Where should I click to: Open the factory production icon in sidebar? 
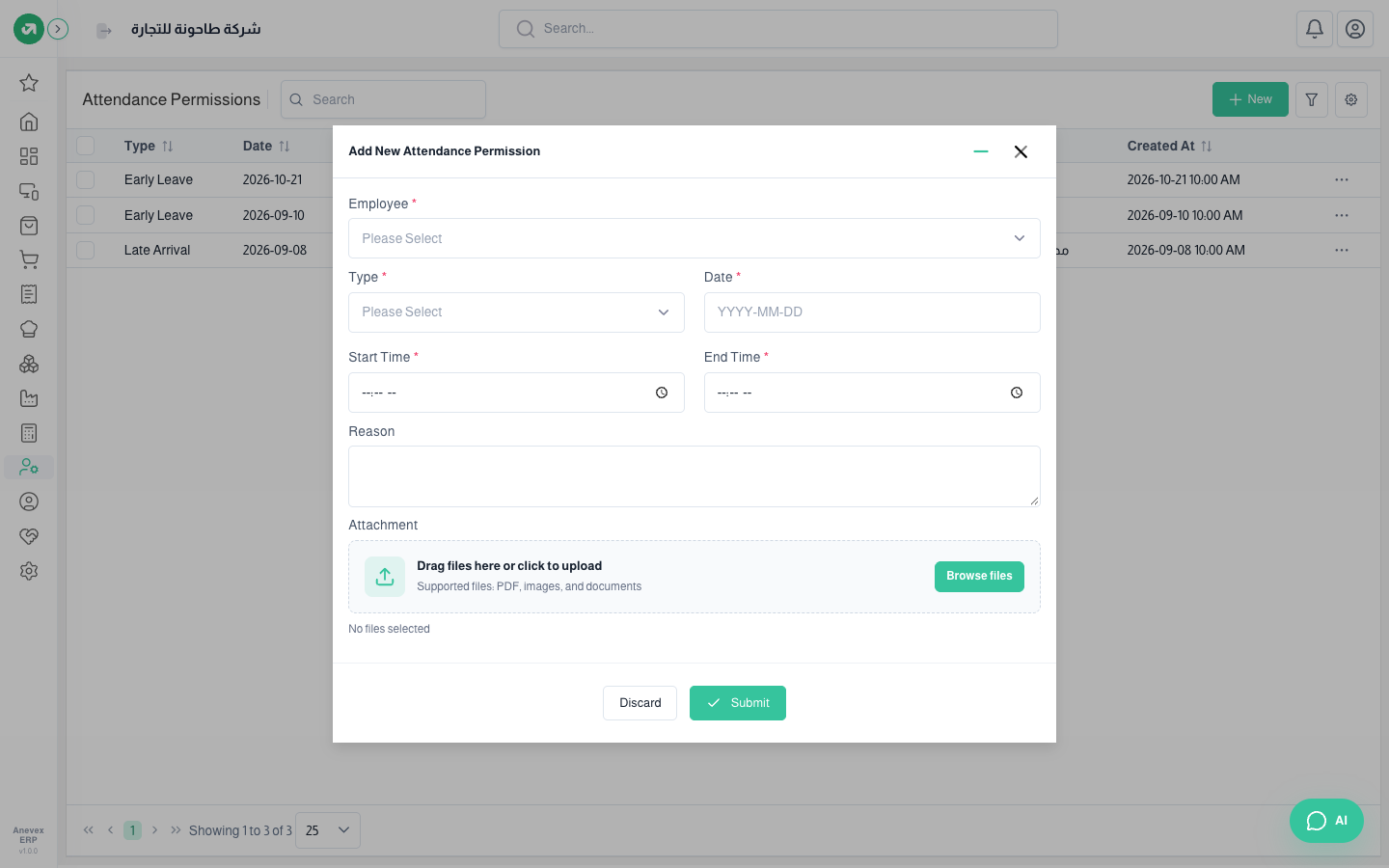click(29, 398)
